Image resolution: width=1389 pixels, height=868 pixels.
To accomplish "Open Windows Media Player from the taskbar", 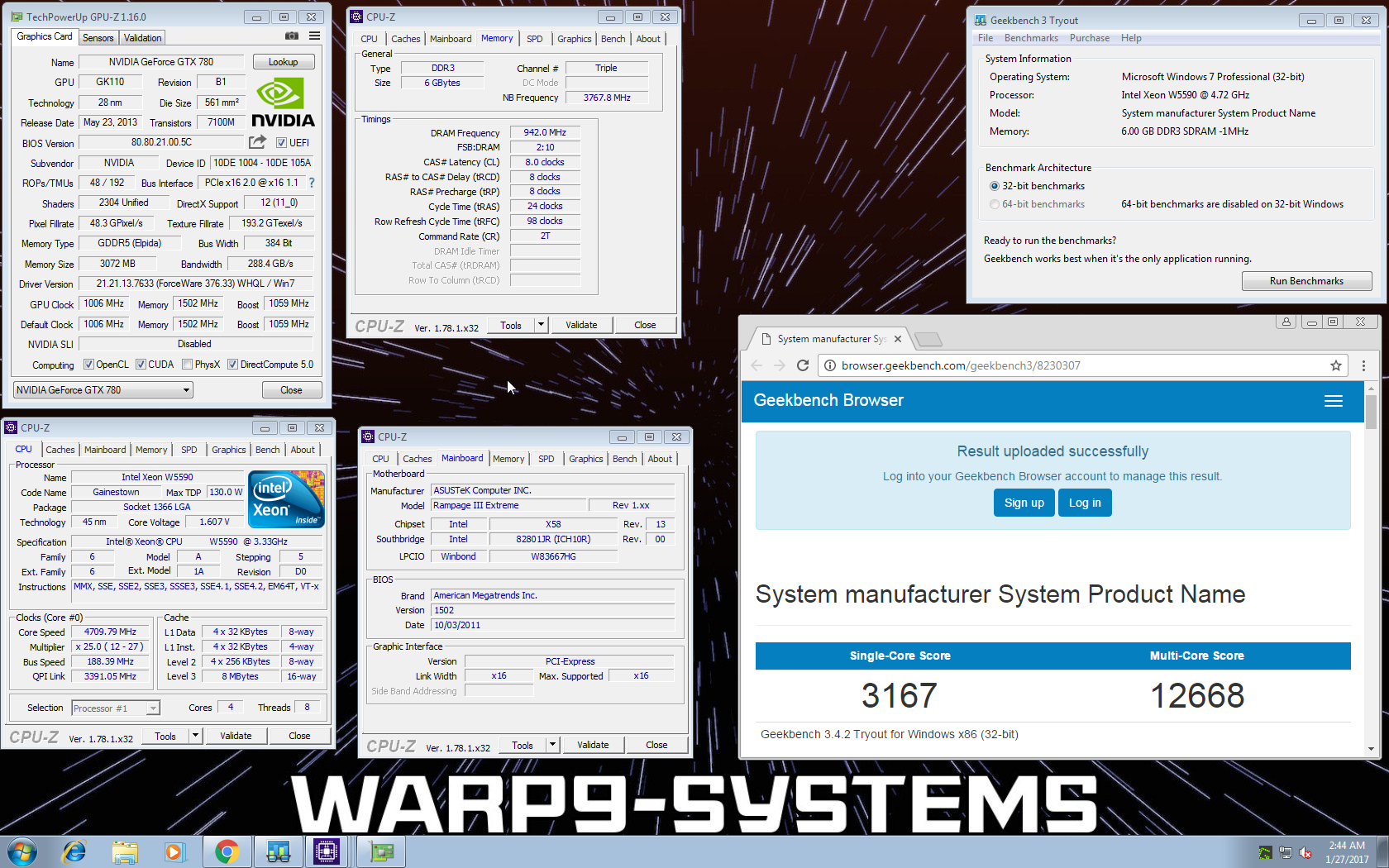I will click(x=174, y=851).
